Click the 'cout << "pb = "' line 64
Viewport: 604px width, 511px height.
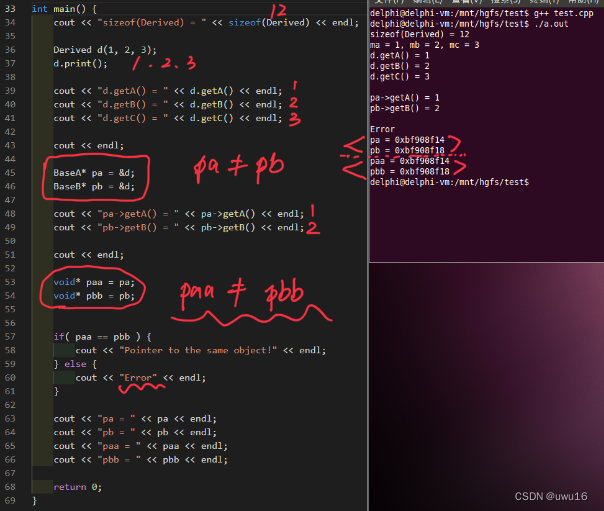(x=135, y=432)
